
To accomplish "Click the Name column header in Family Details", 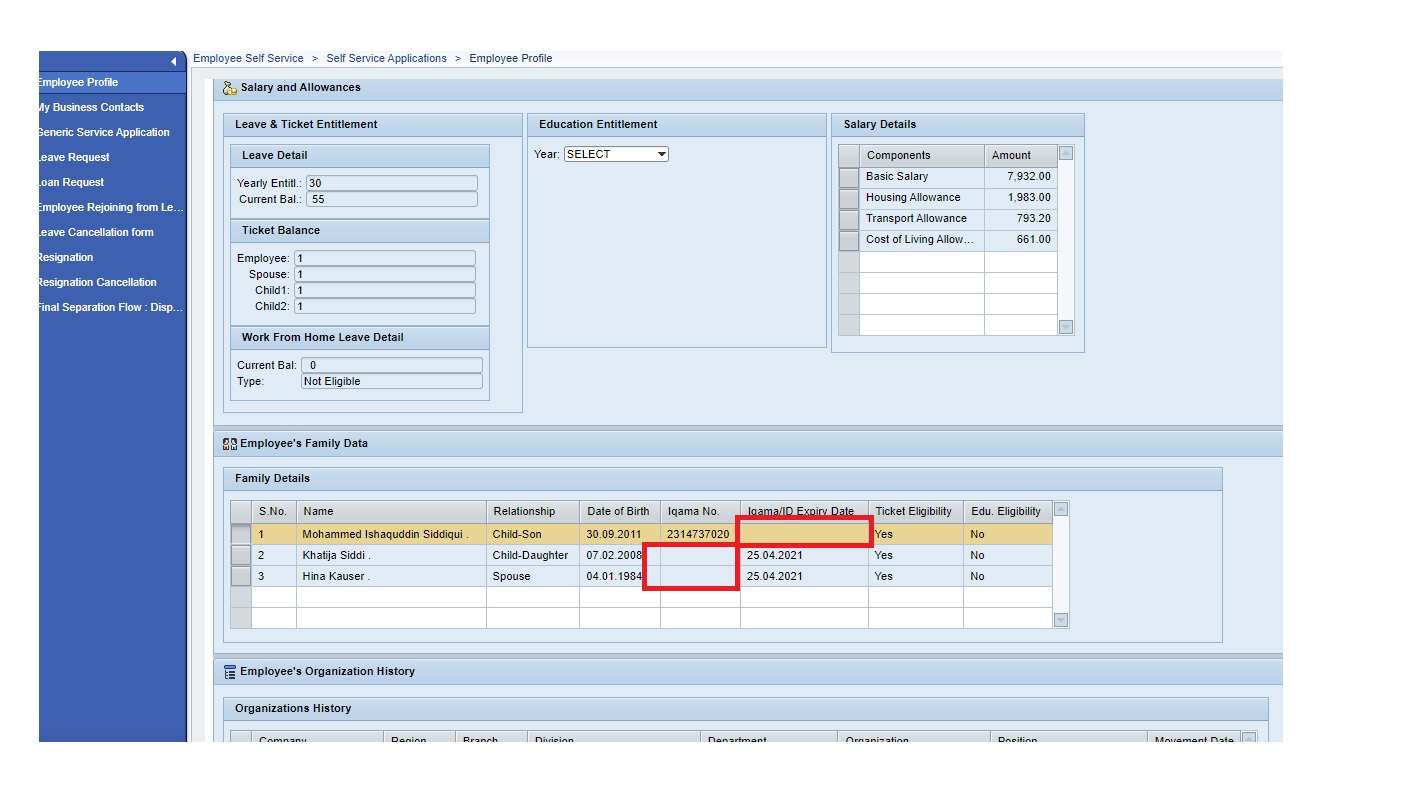I will (392, 511).
